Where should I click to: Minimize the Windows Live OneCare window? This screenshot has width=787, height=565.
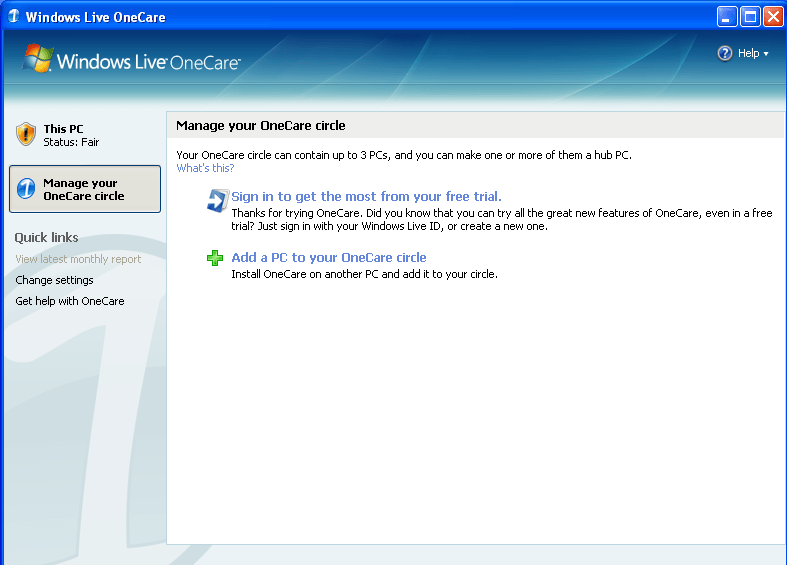726,17
